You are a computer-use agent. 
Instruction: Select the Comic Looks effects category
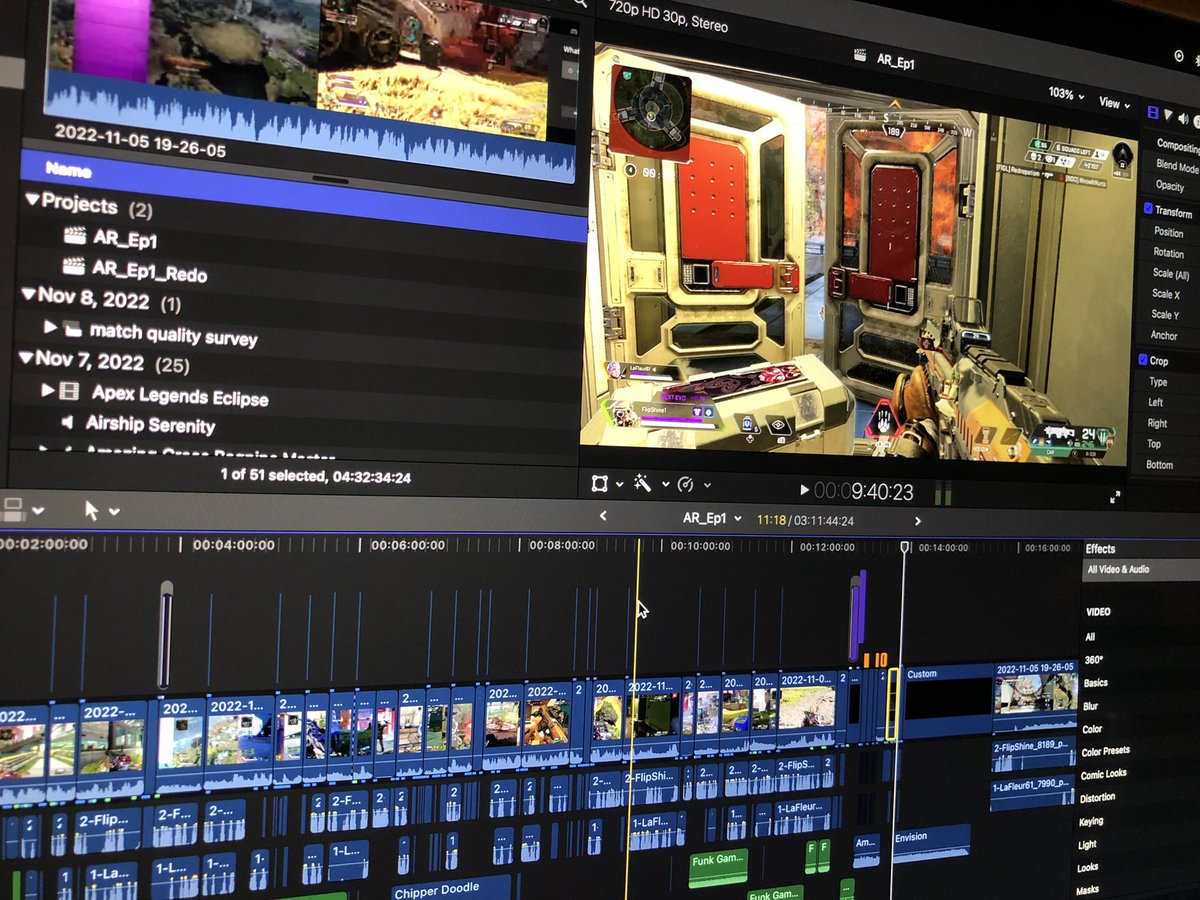(1103, 774)
